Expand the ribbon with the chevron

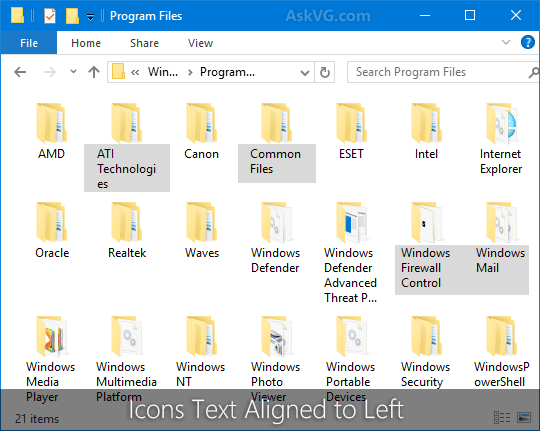[506, 42]
